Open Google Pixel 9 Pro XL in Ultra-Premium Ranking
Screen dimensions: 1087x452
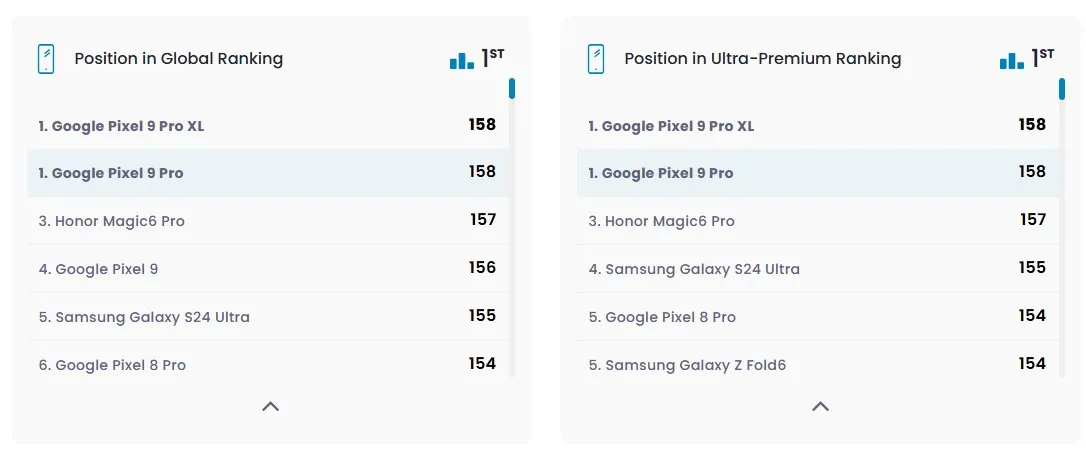pyautogui.click(x=818, y=125)
